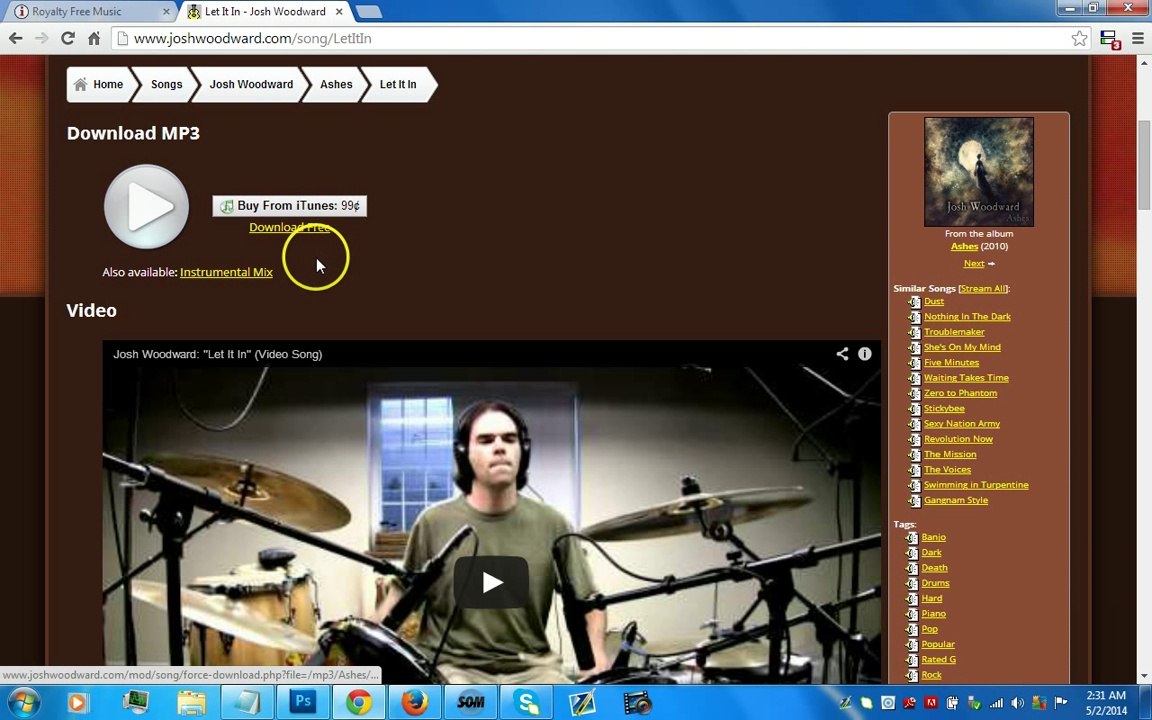The image size is (1152, 720).
Task: Open the Songs breadcrumb
Action: 166,84
